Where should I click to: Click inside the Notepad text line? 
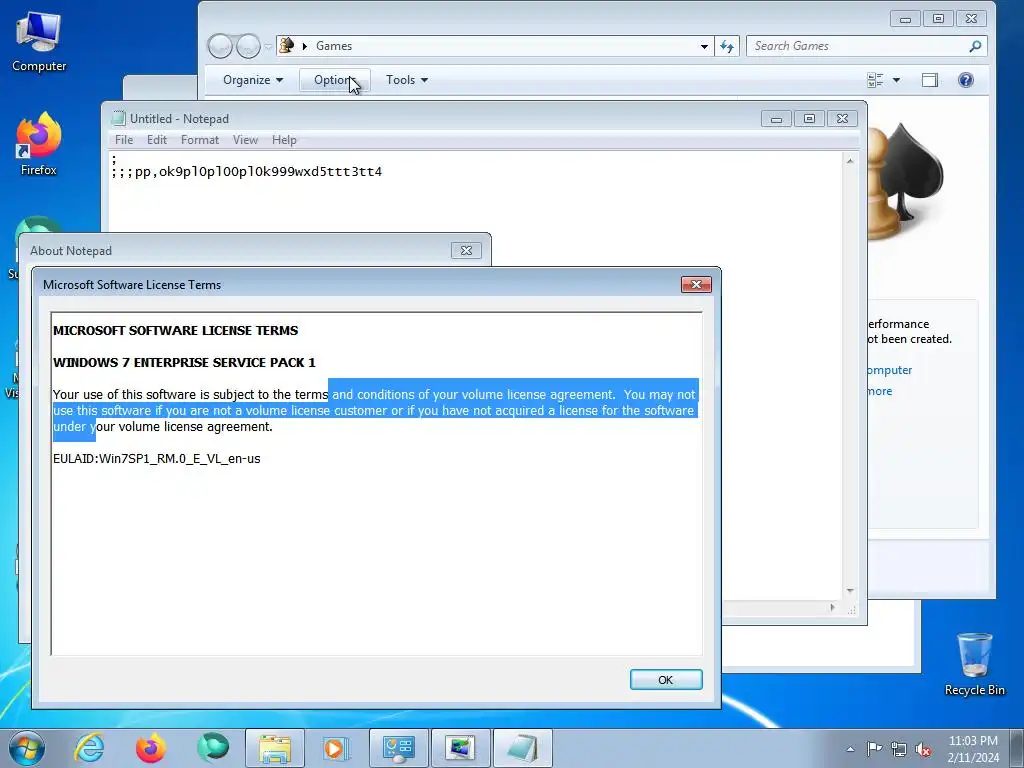coord(247,172)
